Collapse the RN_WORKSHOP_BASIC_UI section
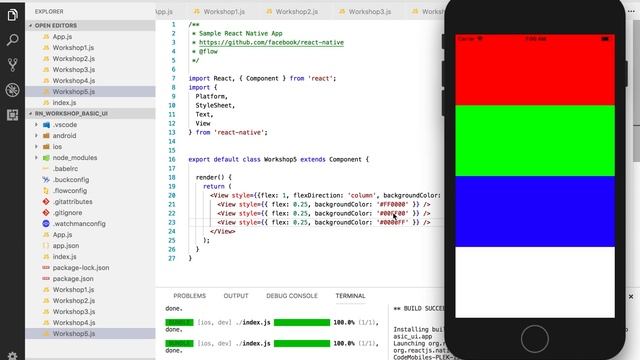This screenshot has height=360, width=640. tap(30, 113)
